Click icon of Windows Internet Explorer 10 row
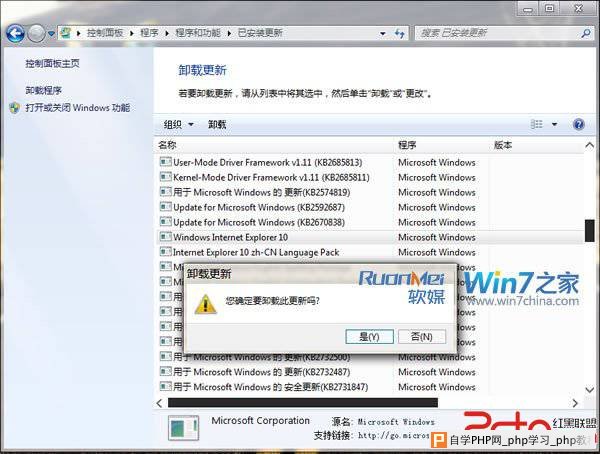 [x=165, y=237]
